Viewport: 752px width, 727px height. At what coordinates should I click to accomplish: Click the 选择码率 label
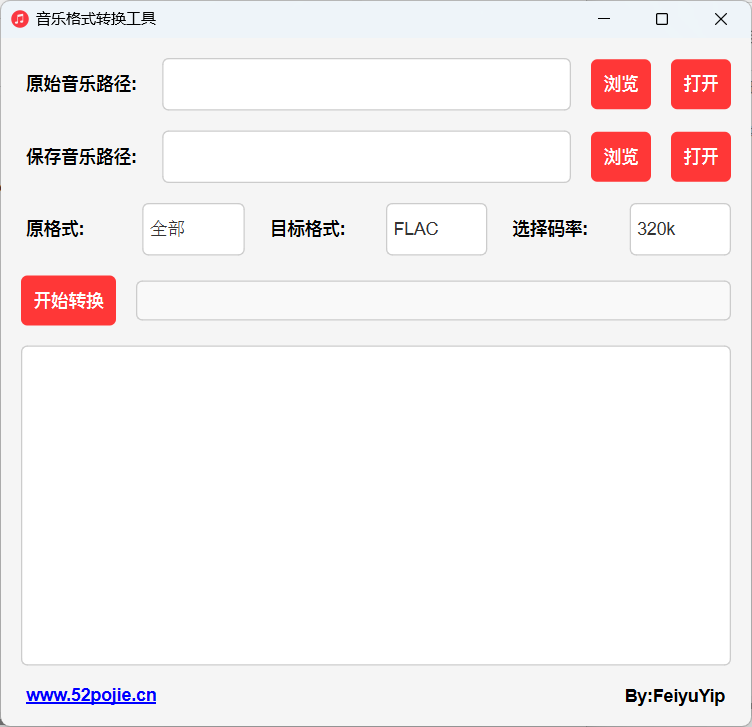(550, 229)
